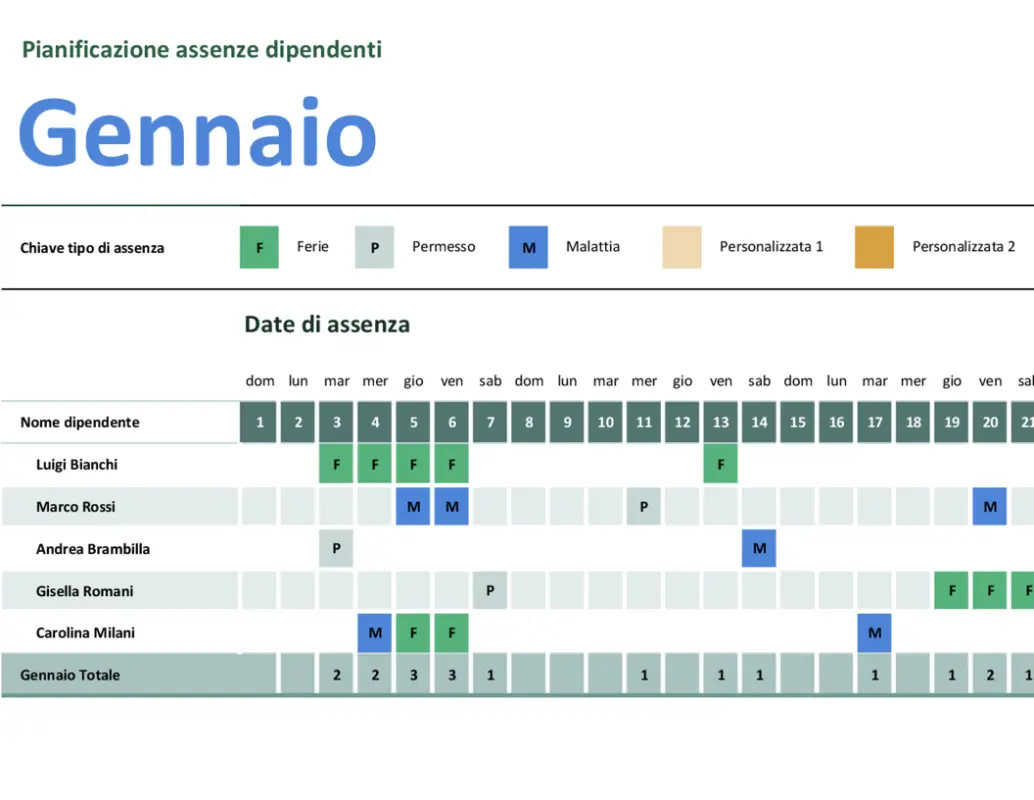Select the Luigi Bianchi name cell
The height and width of the screenshot is (800, 1034).
[119, 464]
